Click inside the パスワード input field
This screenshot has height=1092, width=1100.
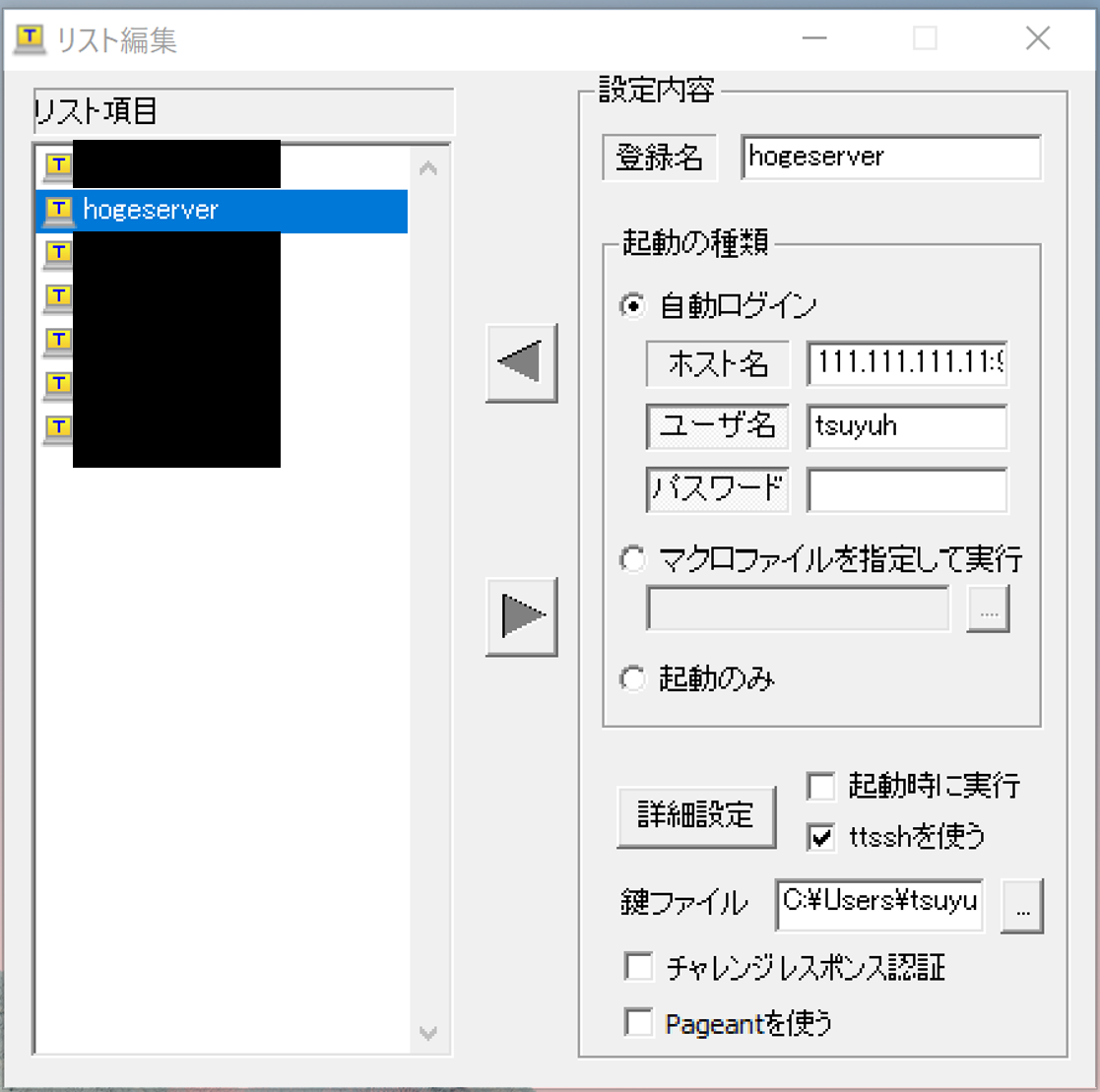[x=906, y=489]
